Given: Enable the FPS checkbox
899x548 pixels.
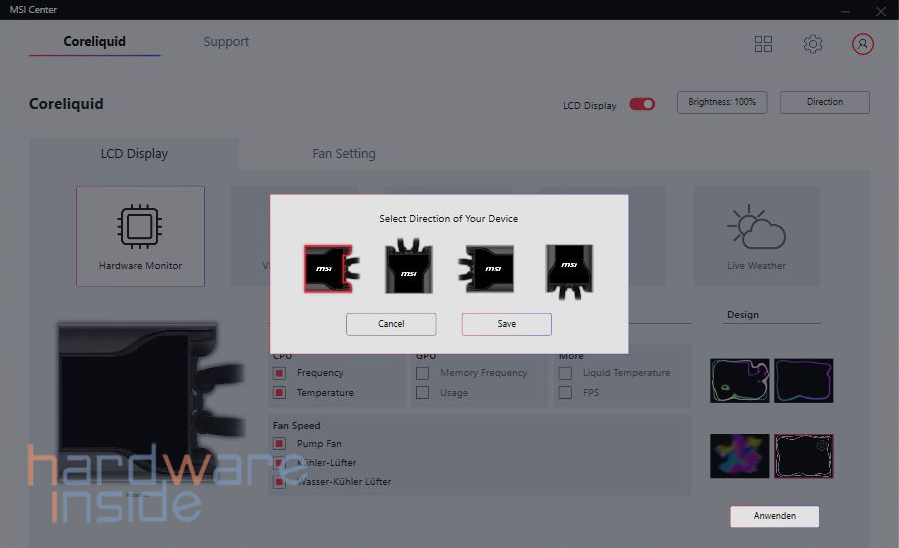Looking at the screenshot, I should (565, 393).
